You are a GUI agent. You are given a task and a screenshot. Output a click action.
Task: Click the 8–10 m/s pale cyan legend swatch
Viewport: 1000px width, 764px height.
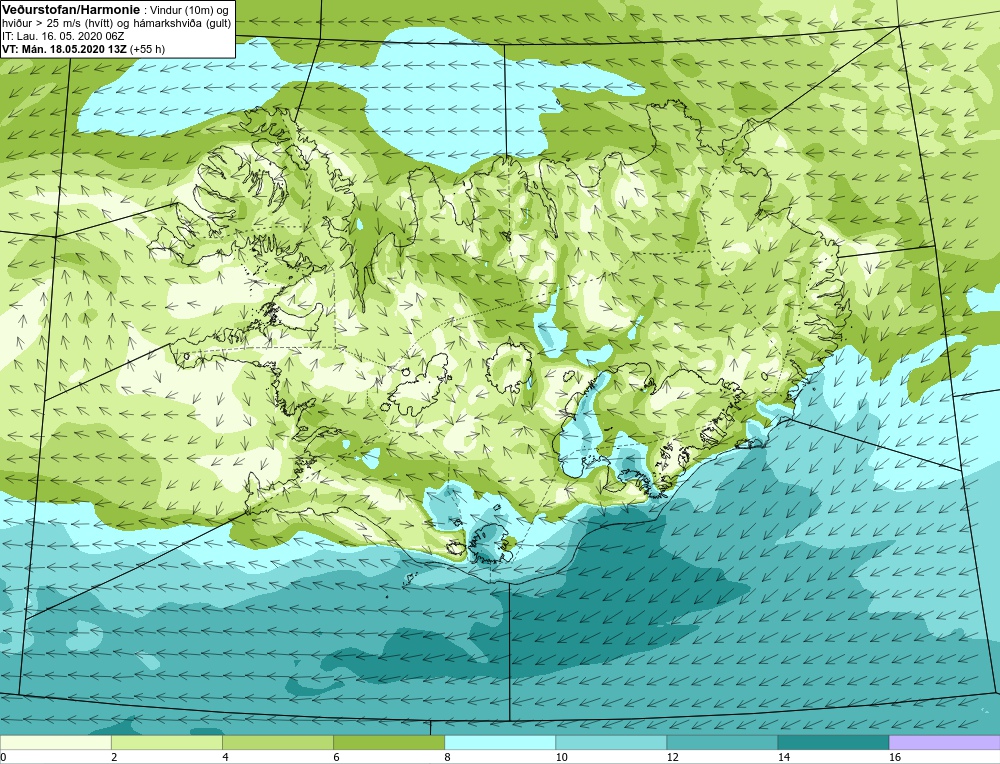click(500, 742)
